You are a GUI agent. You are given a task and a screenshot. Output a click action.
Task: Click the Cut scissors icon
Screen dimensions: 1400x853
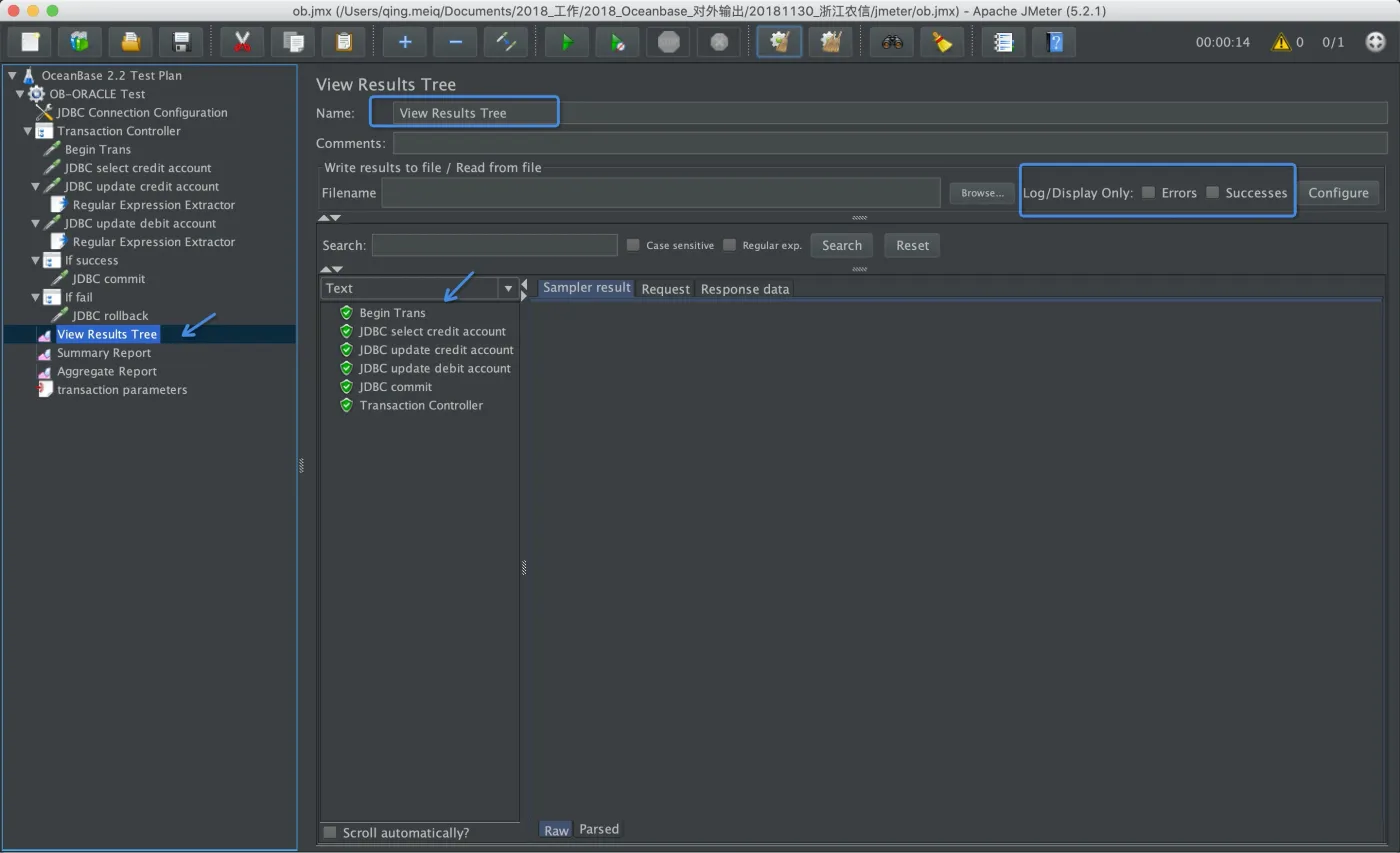pyautogui.click(x=242, y=42)
